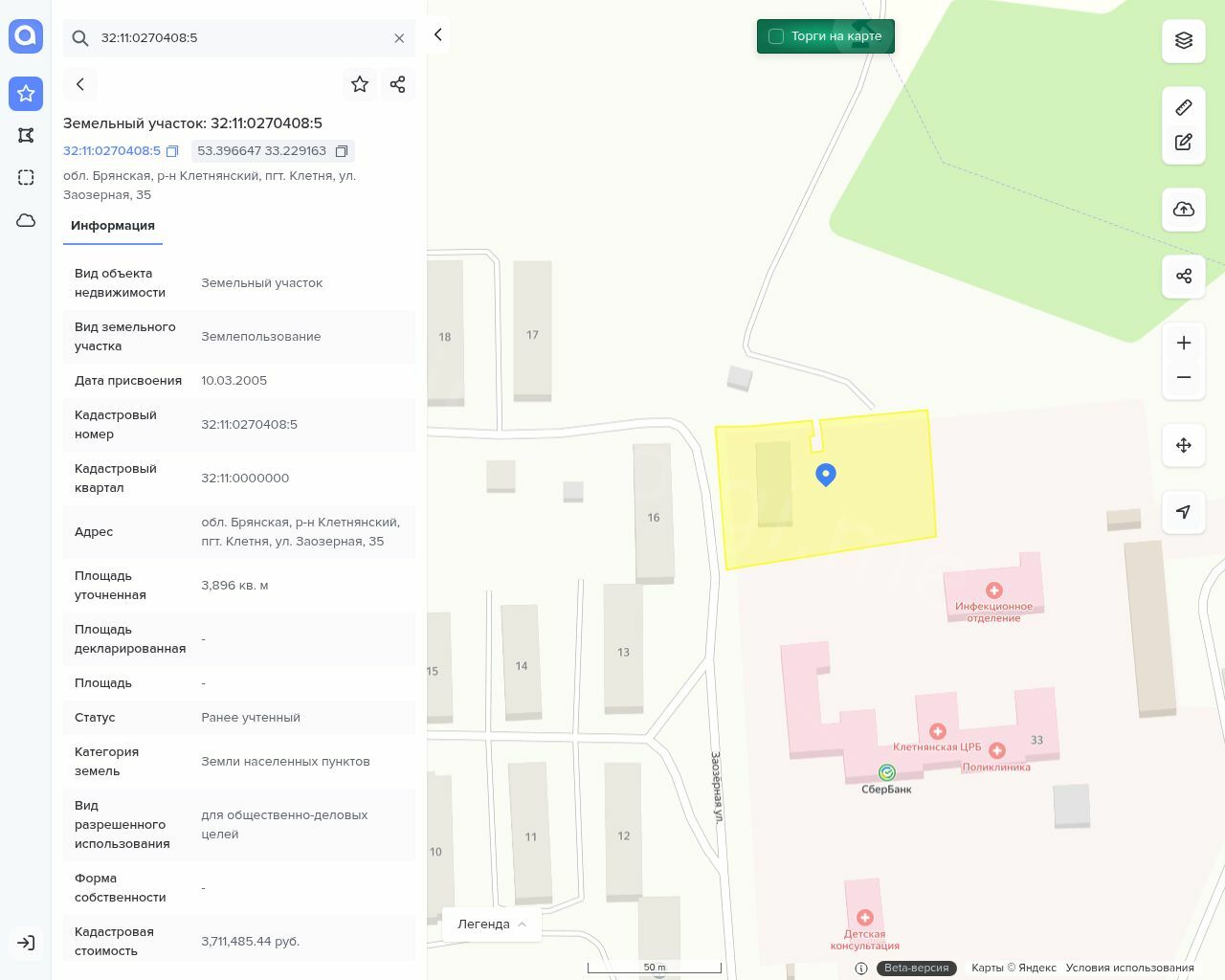Image resolution: width=1225 pixels, height=980 pixels.
Task: Zoom out on the map
Action: click(x=1184, y=377)
